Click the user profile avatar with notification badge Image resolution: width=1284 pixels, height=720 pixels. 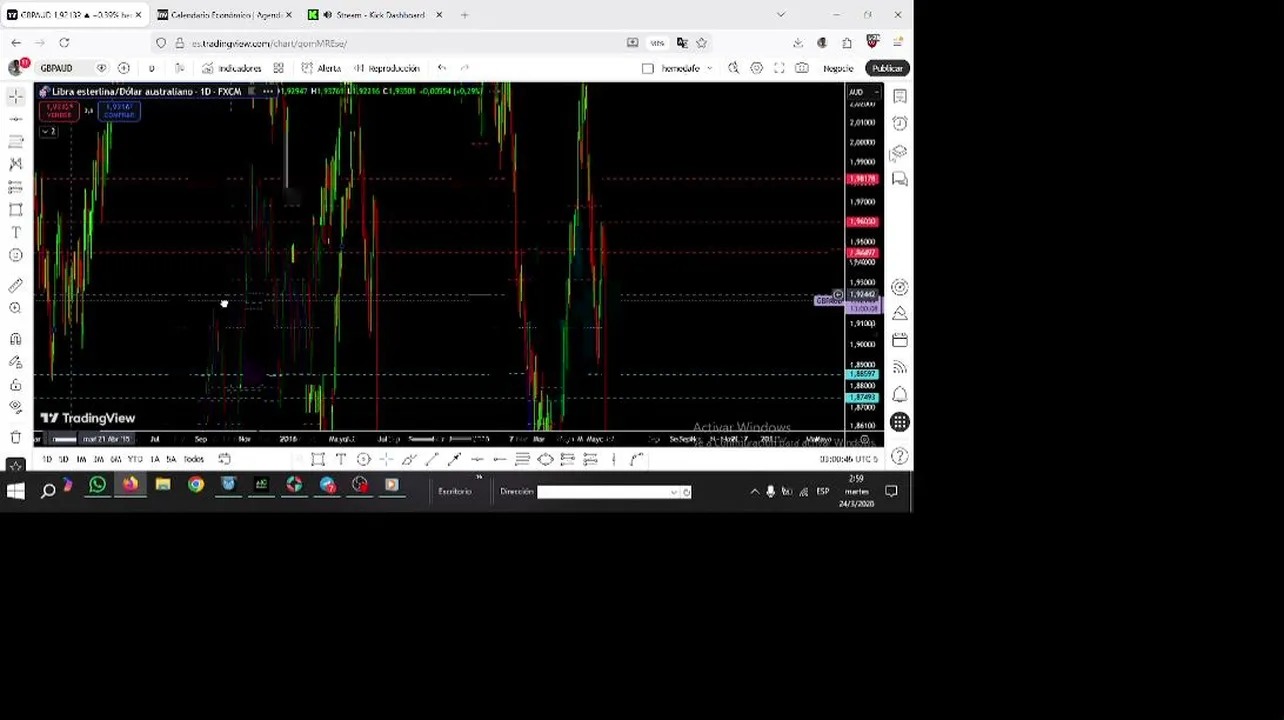click(16, 67)
